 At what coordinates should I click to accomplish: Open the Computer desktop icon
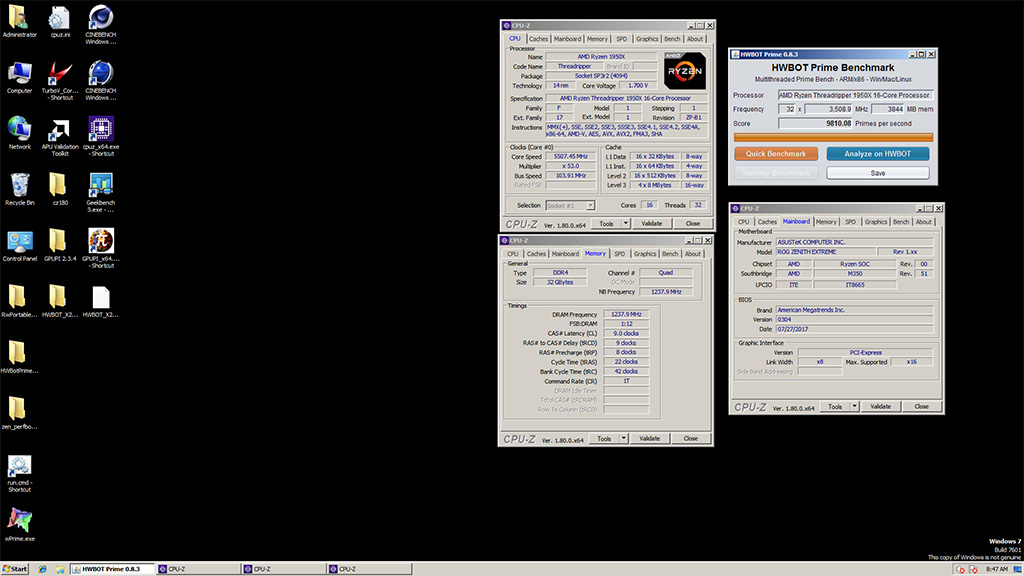tap(19, 78)
